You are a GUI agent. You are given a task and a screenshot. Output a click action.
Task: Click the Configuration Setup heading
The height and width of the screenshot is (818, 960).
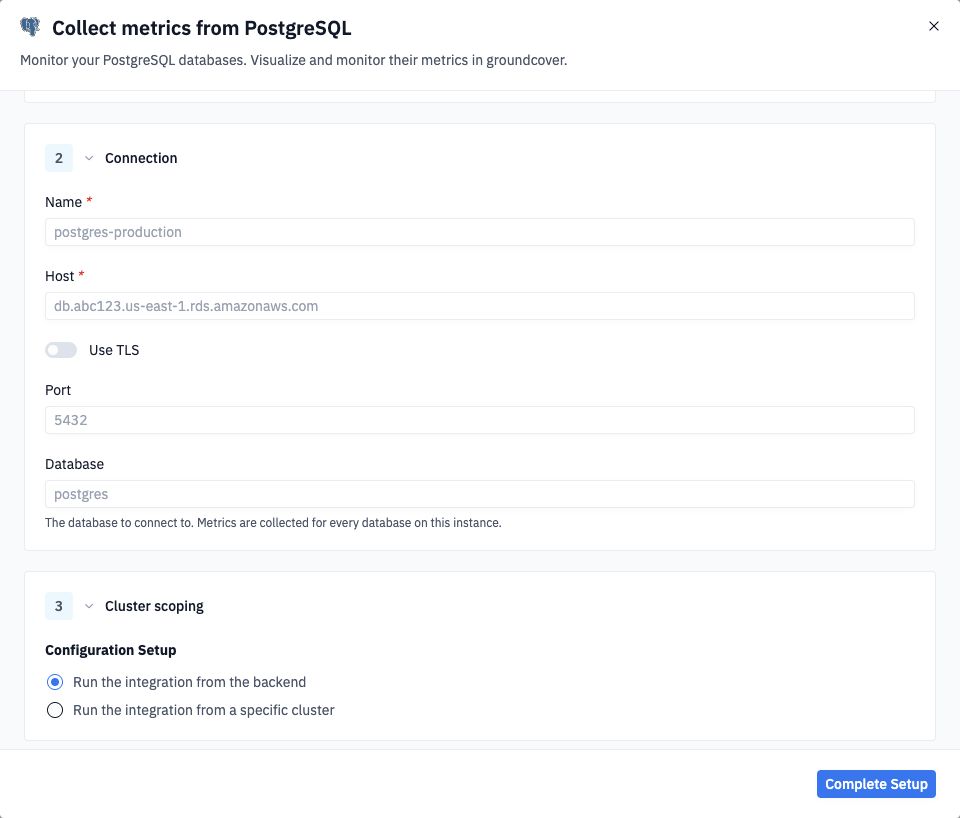coord(111,650)
